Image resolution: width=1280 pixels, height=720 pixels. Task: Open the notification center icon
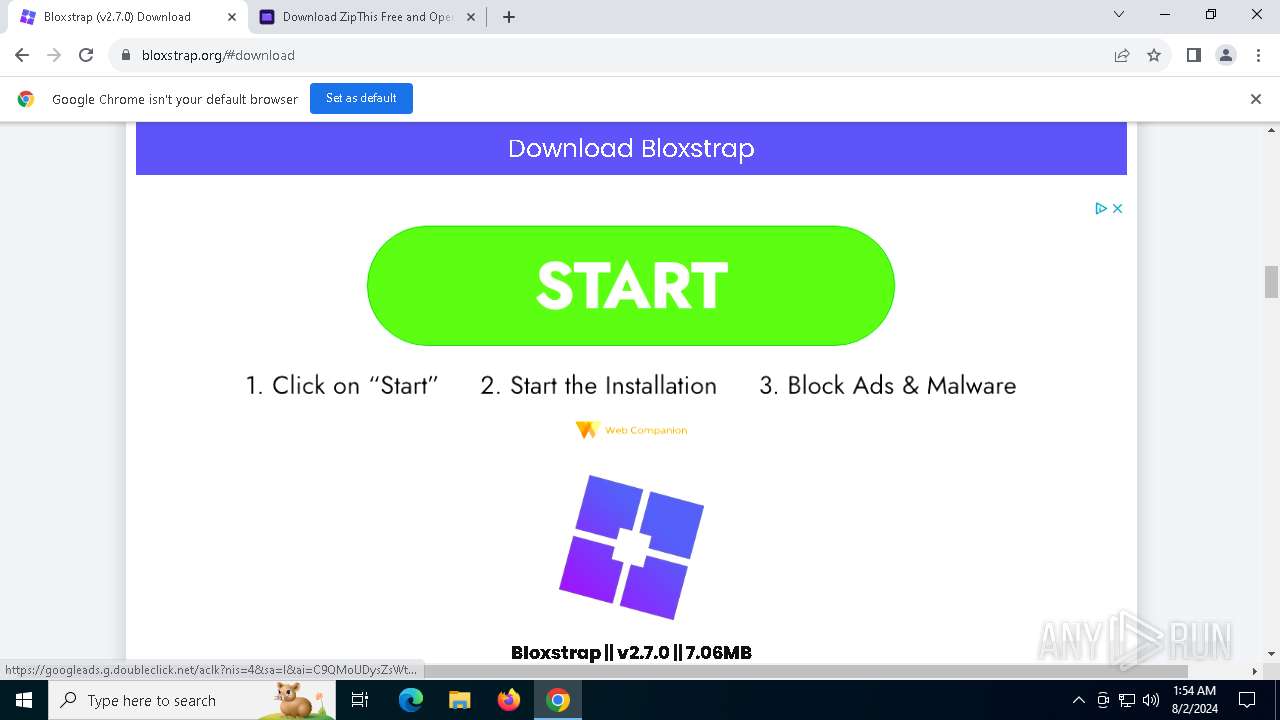[x=1247, y=700]
